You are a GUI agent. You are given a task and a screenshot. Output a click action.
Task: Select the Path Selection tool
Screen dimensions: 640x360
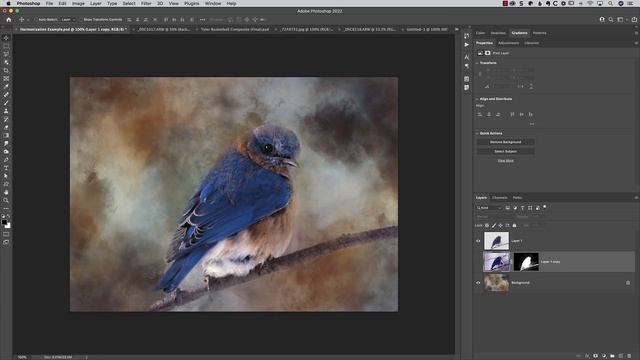pos(6,176)
